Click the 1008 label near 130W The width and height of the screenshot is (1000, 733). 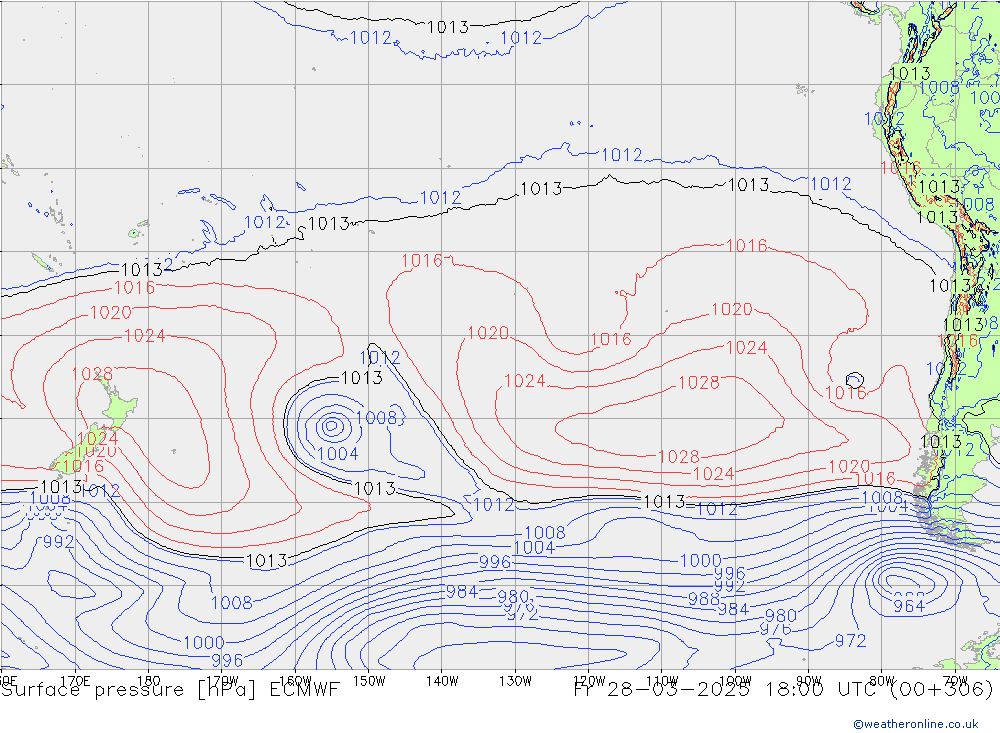coord(545,532)
